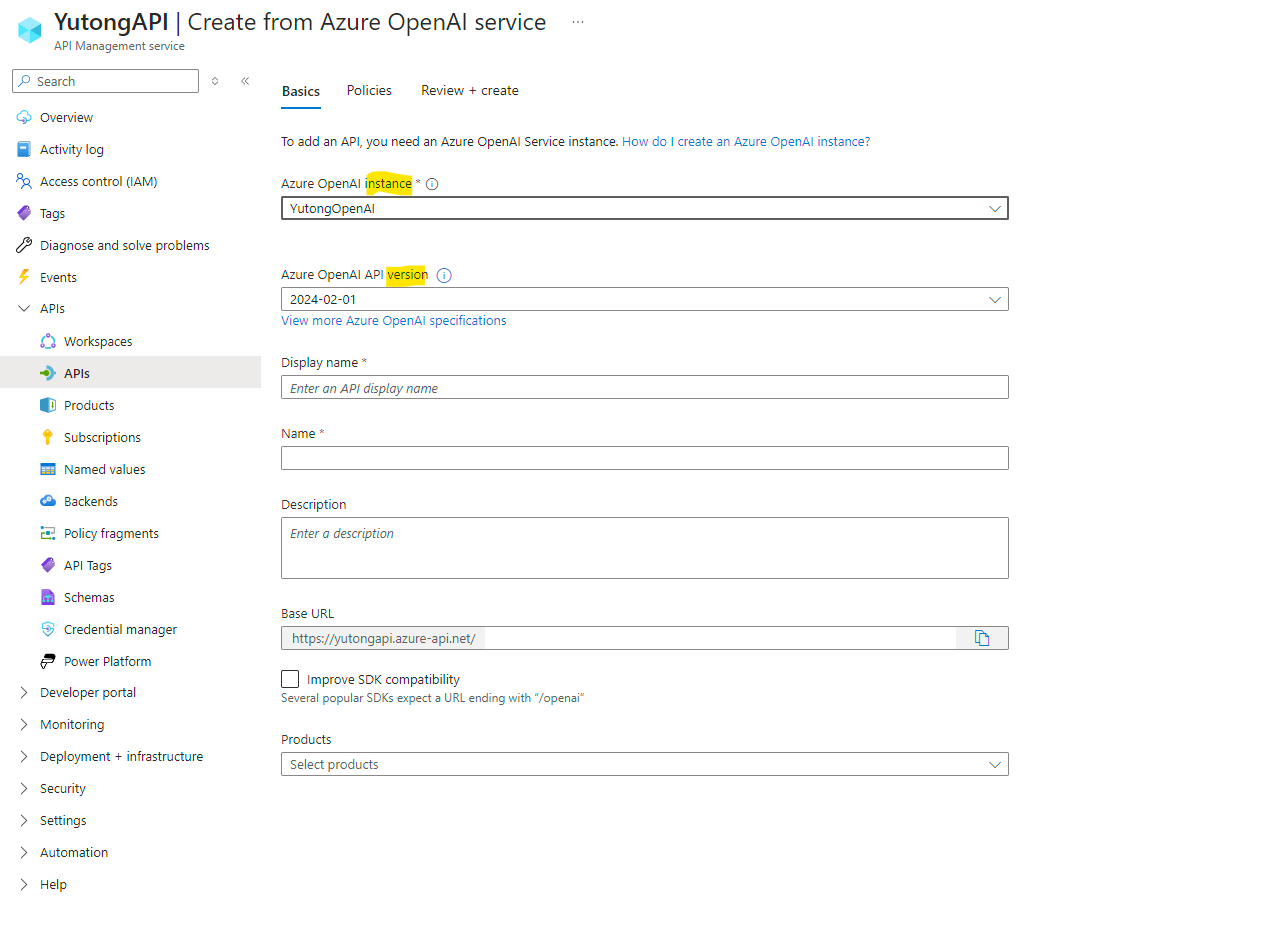Image resolution: width=1288 pixels, height=934 pixels.
Task: Click the Products box icon
Action: pos(48,405)
